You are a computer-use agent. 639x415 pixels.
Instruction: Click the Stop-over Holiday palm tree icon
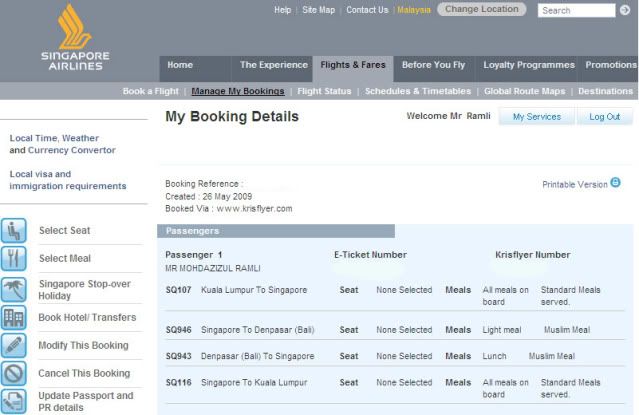click(x=13, y=289)
